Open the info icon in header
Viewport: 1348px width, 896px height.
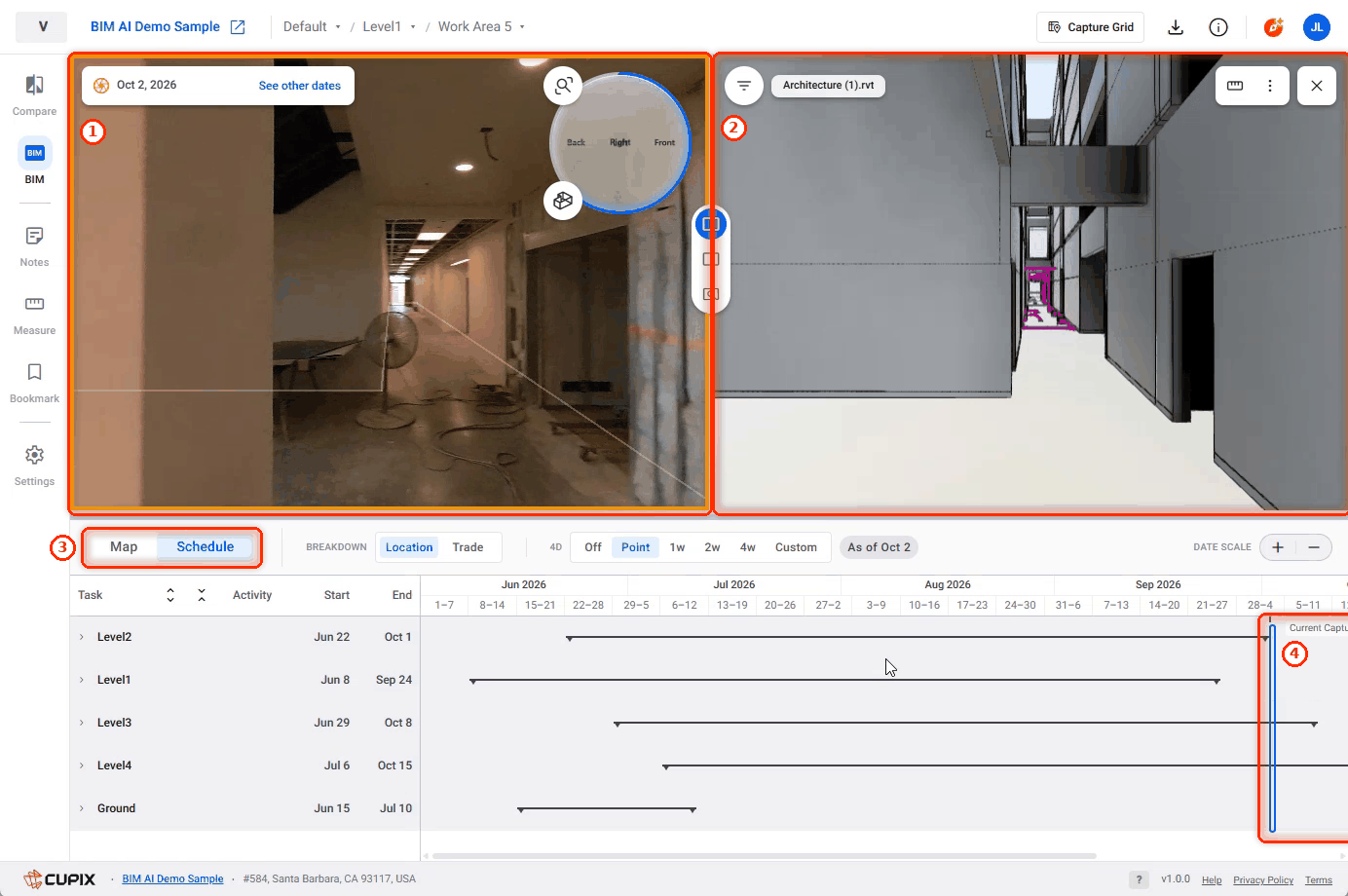coord(1218,27)
